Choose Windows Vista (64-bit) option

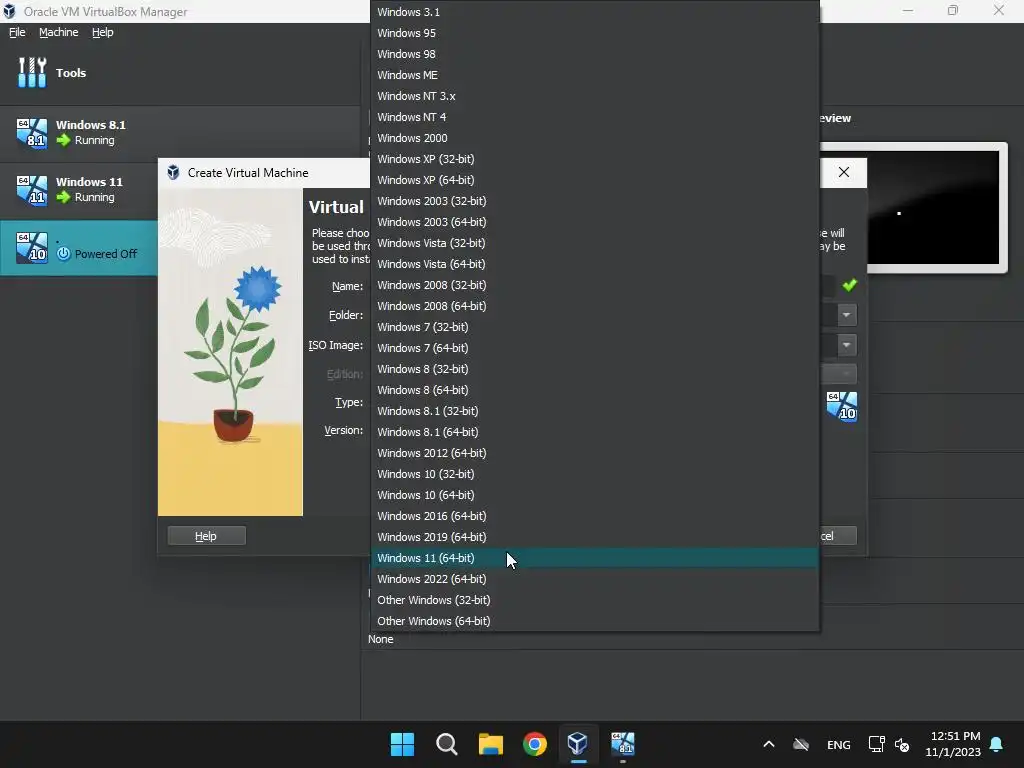[595, 264]
